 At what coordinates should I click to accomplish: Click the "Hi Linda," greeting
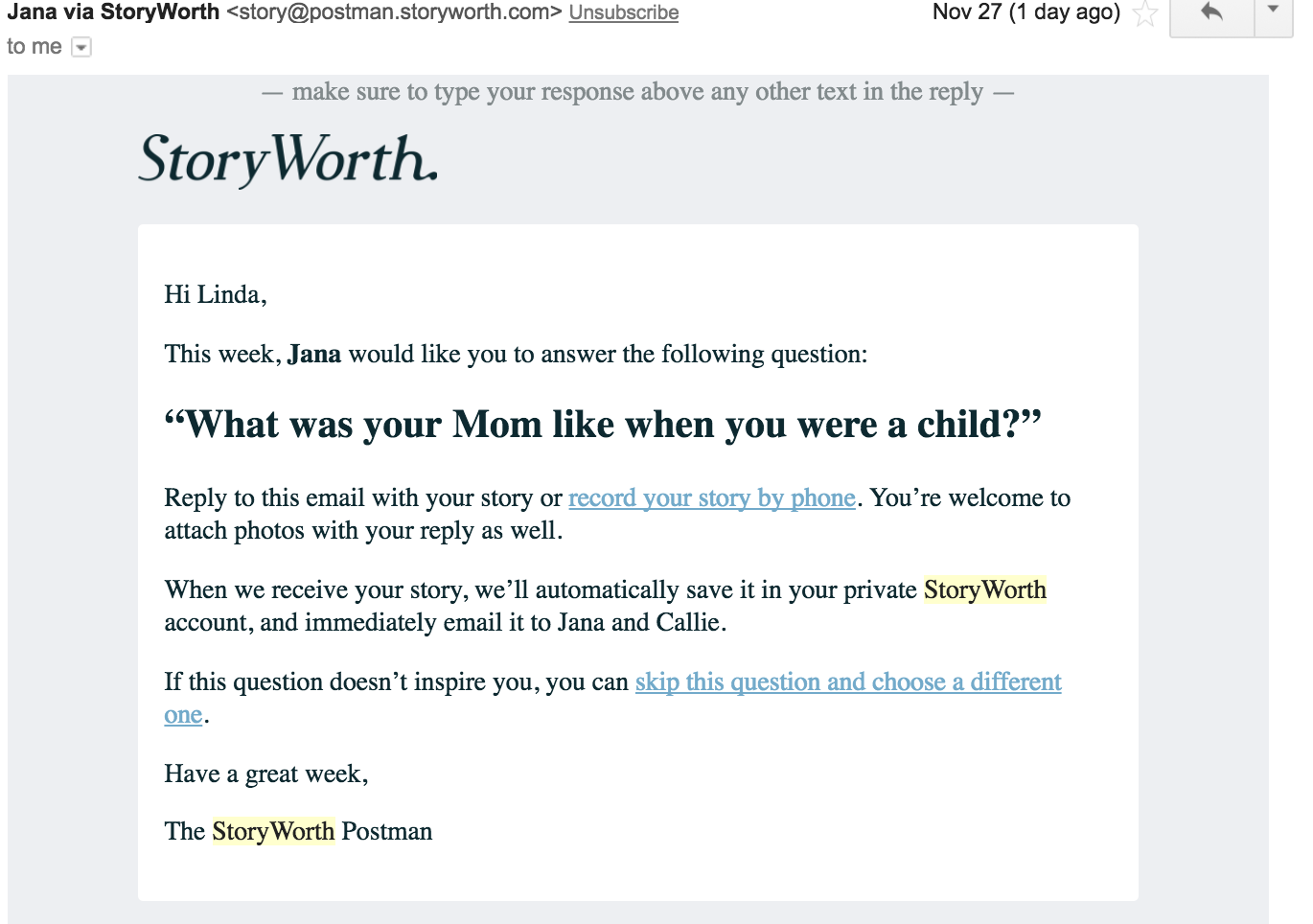pyautogui.click(x=215, y=295)
